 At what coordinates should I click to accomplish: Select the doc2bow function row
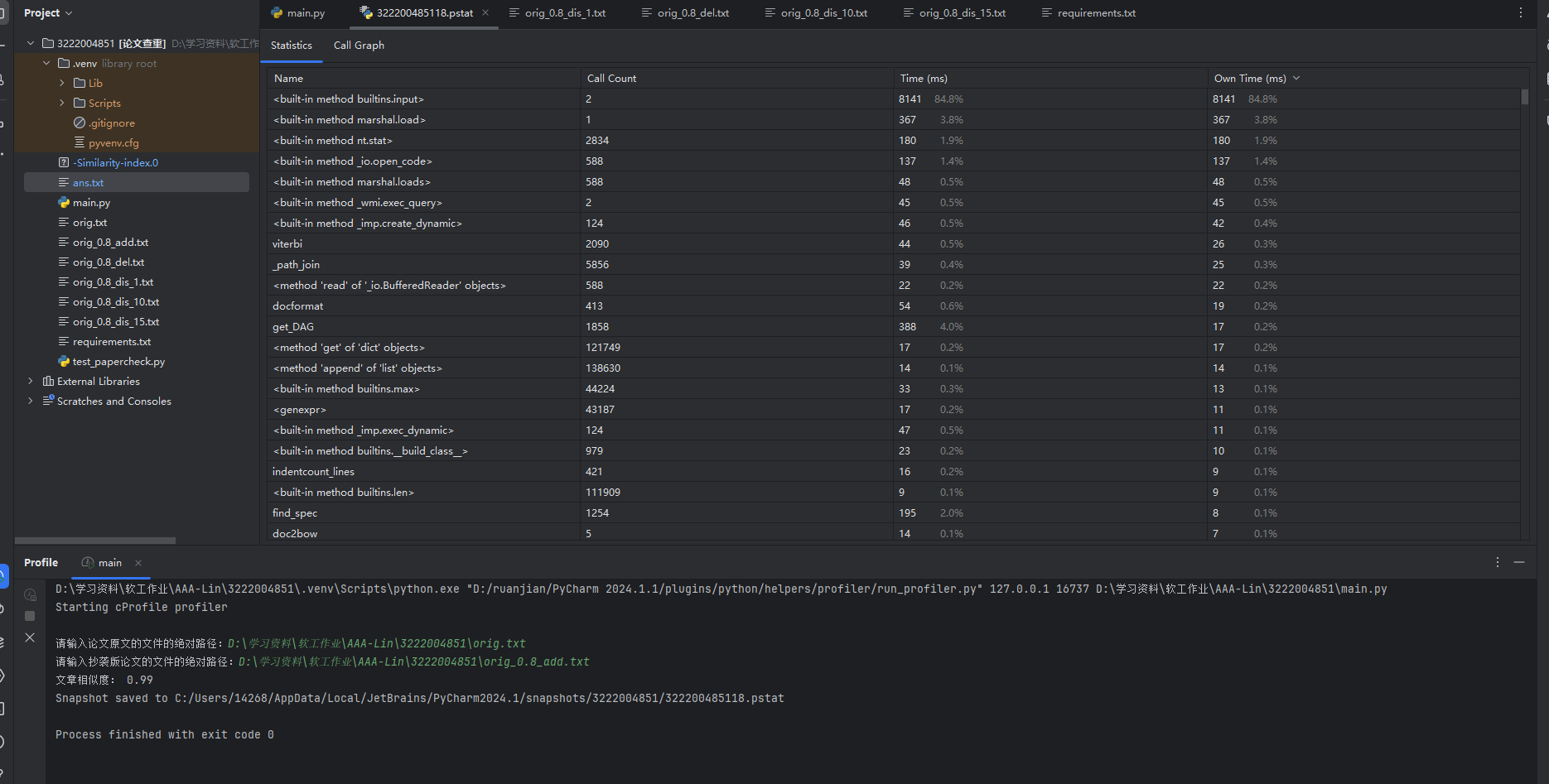[895, 533]
